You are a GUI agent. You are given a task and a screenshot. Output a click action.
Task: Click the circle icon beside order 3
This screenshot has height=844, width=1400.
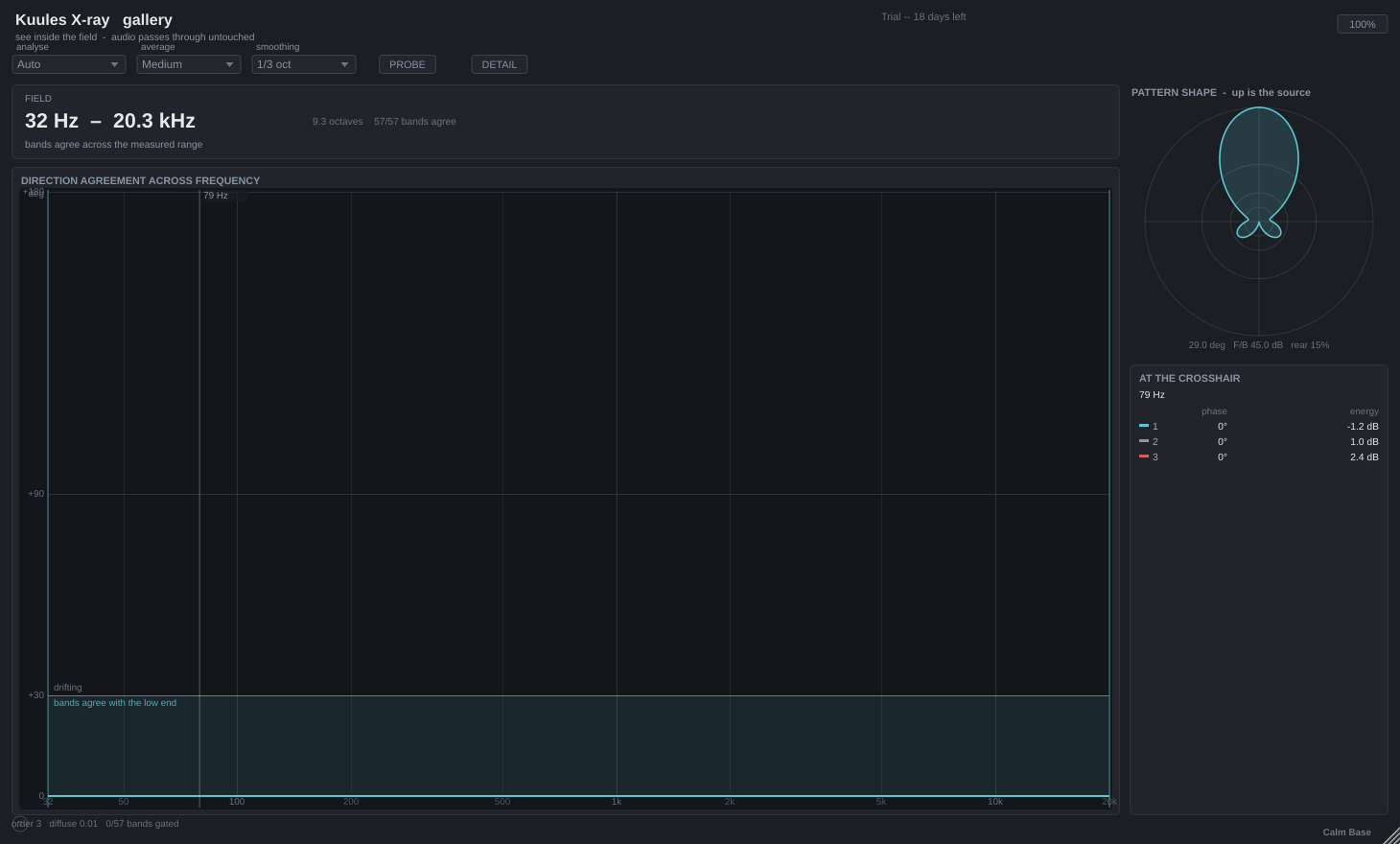coord(20,824)
